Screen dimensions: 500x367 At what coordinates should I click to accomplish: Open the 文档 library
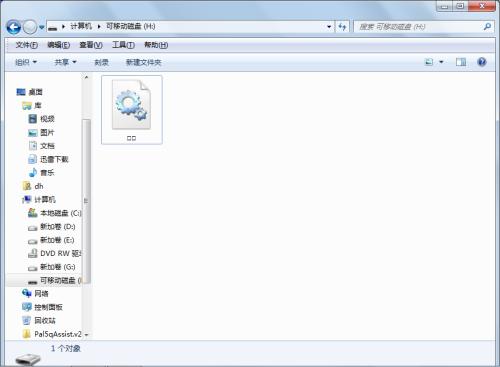(47, 146)
